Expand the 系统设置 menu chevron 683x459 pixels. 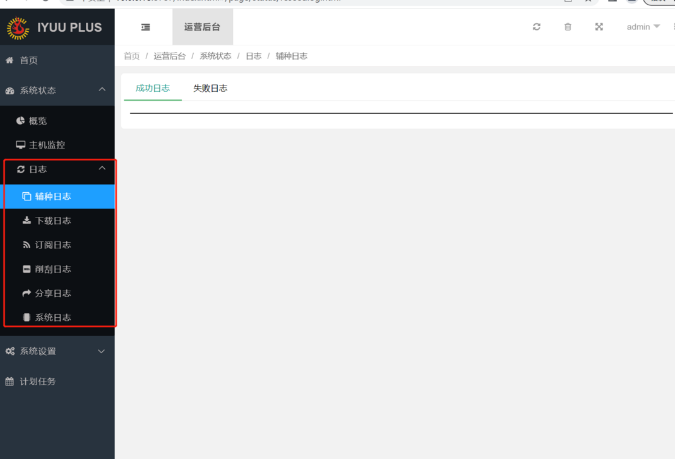pyautogui.click(x=101, y=351)
